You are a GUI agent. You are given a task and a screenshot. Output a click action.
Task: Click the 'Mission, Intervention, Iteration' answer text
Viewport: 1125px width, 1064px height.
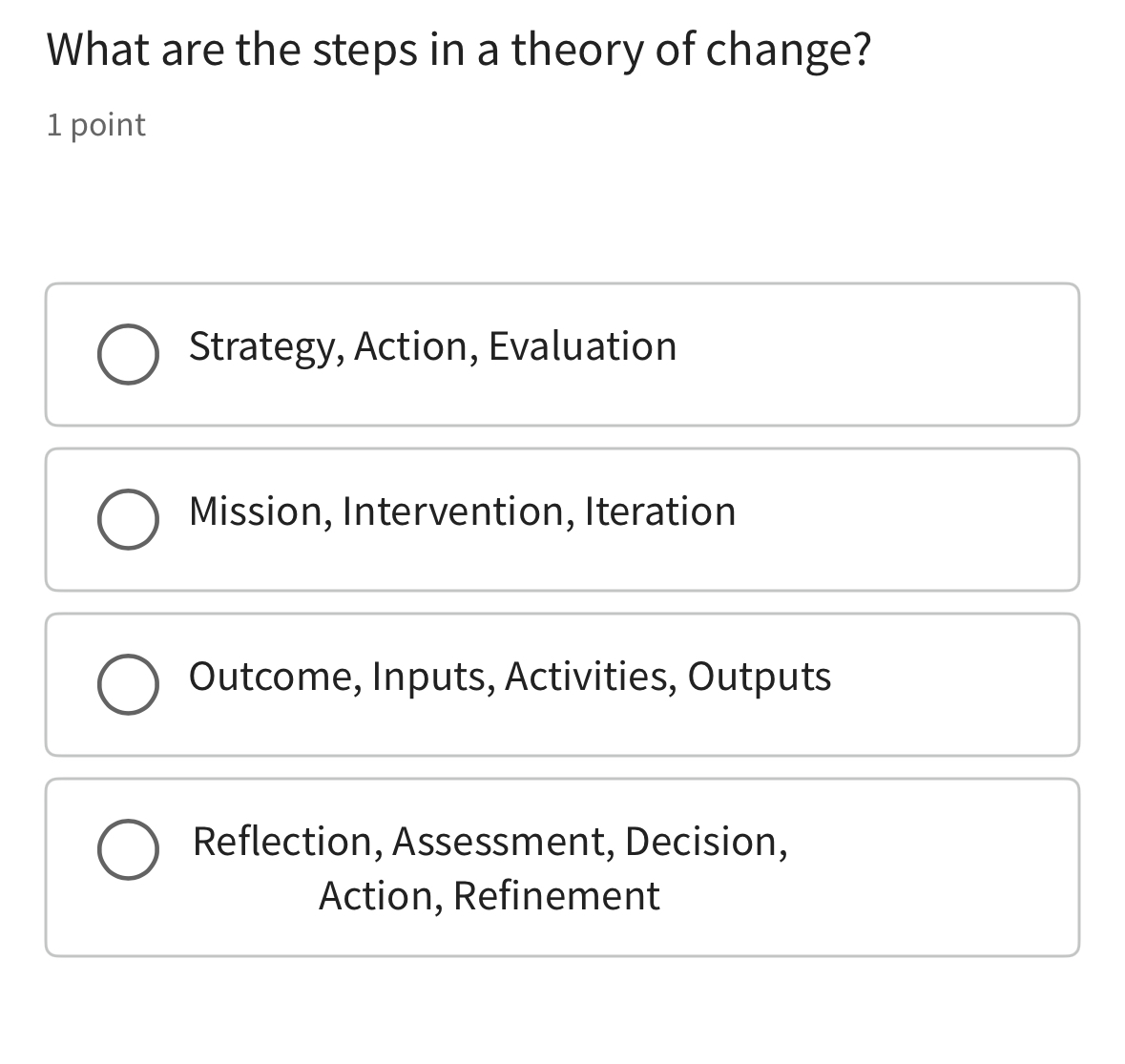click(462, 511)
